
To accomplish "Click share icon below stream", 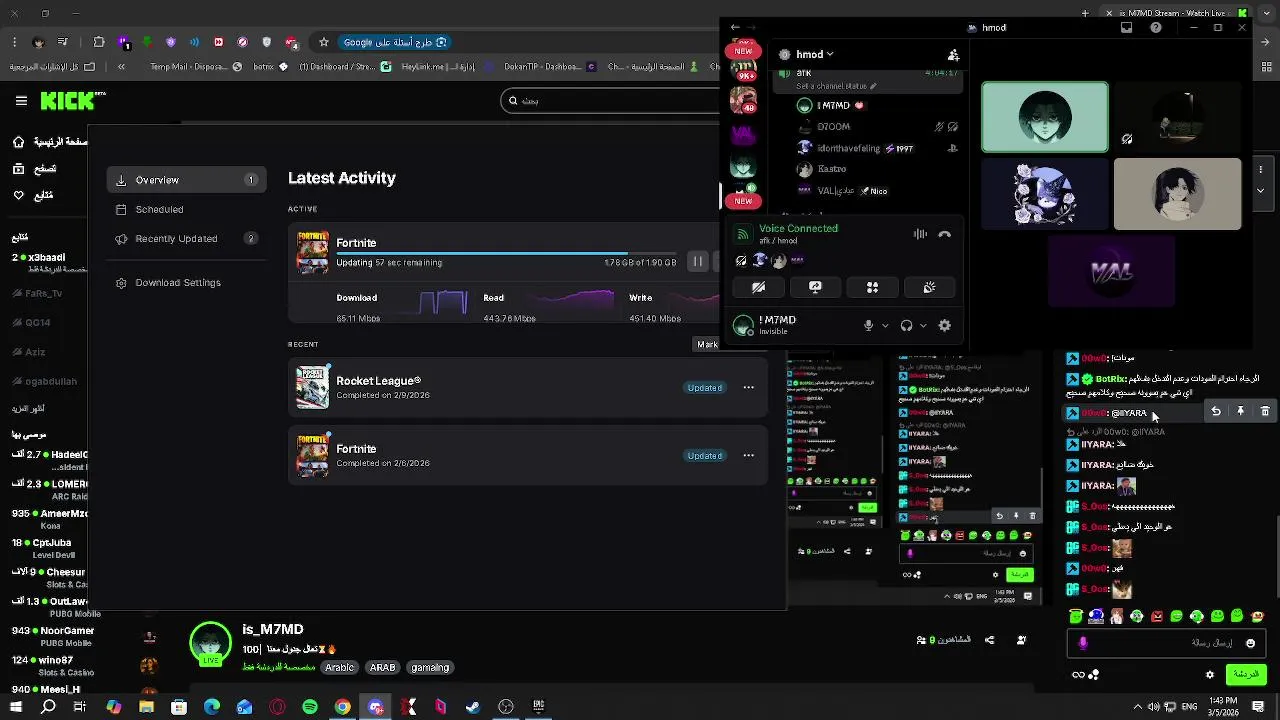I will (989, 640).
